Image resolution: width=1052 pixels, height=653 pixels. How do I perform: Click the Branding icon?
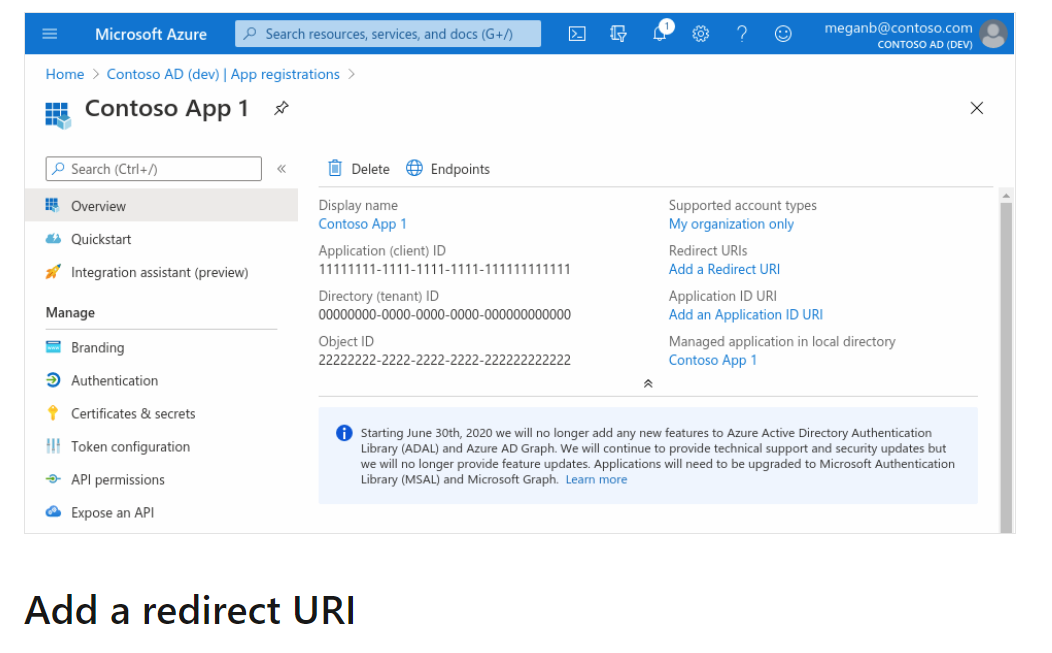(53, 347)
